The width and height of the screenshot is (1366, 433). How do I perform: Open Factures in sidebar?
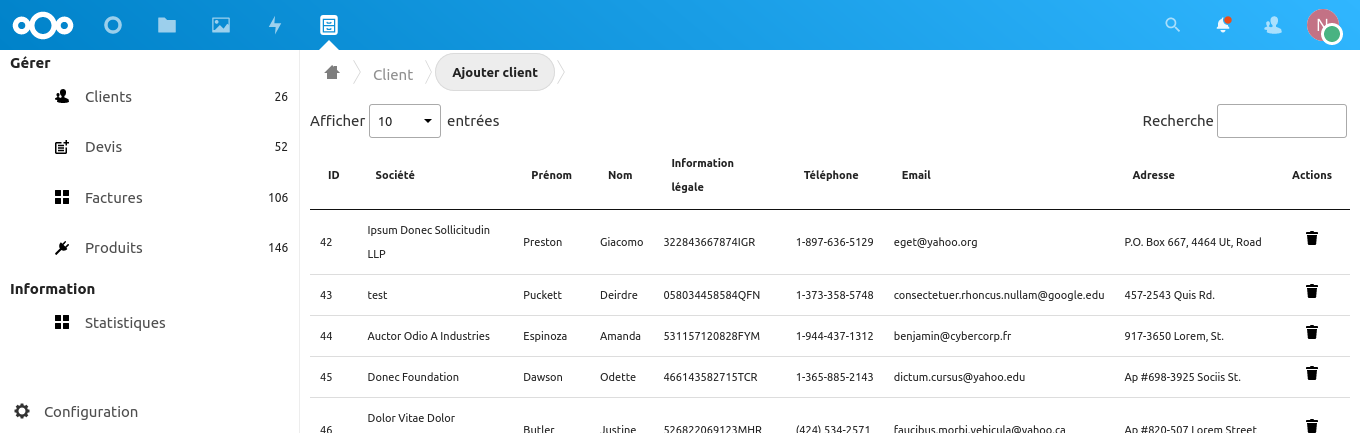[x=113, y=197]
